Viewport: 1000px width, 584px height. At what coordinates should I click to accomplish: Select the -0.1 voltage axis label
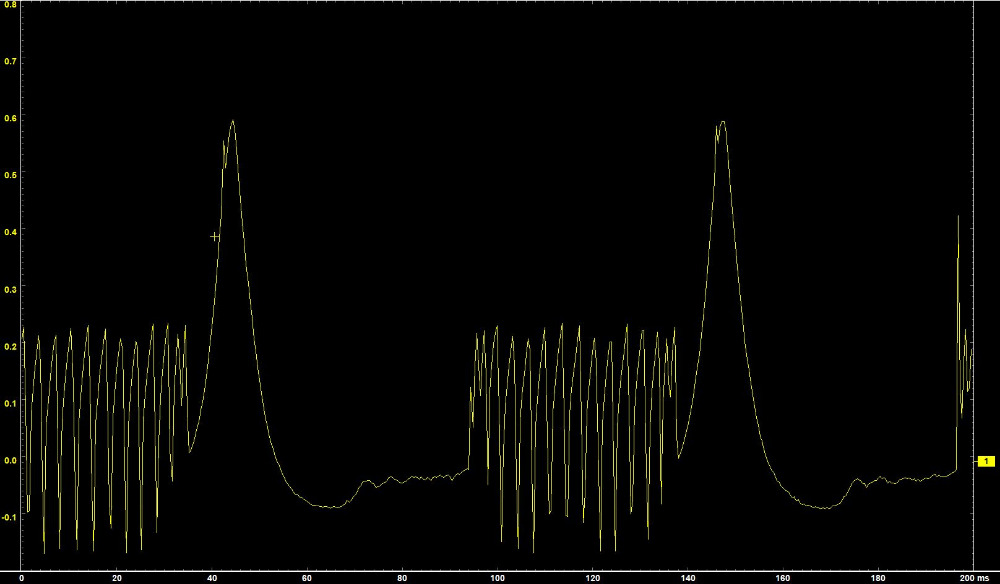click(x=9, y=517)
